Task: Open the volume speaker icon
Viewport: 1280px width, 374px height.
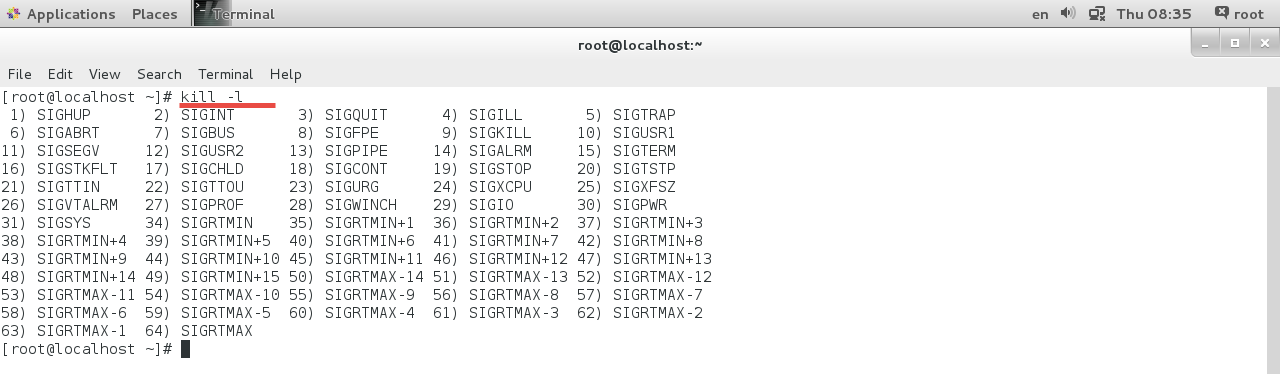Action: click(x=1068, y=14)
